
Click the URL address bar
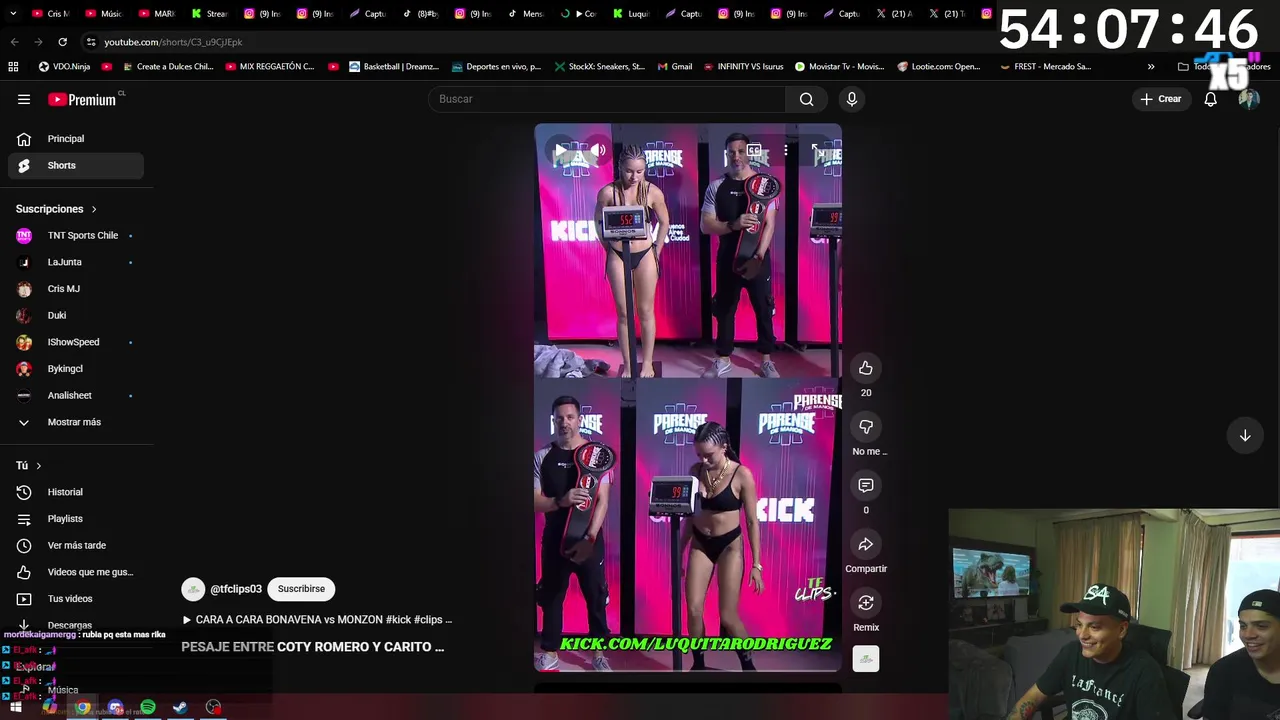coord(540,42)
